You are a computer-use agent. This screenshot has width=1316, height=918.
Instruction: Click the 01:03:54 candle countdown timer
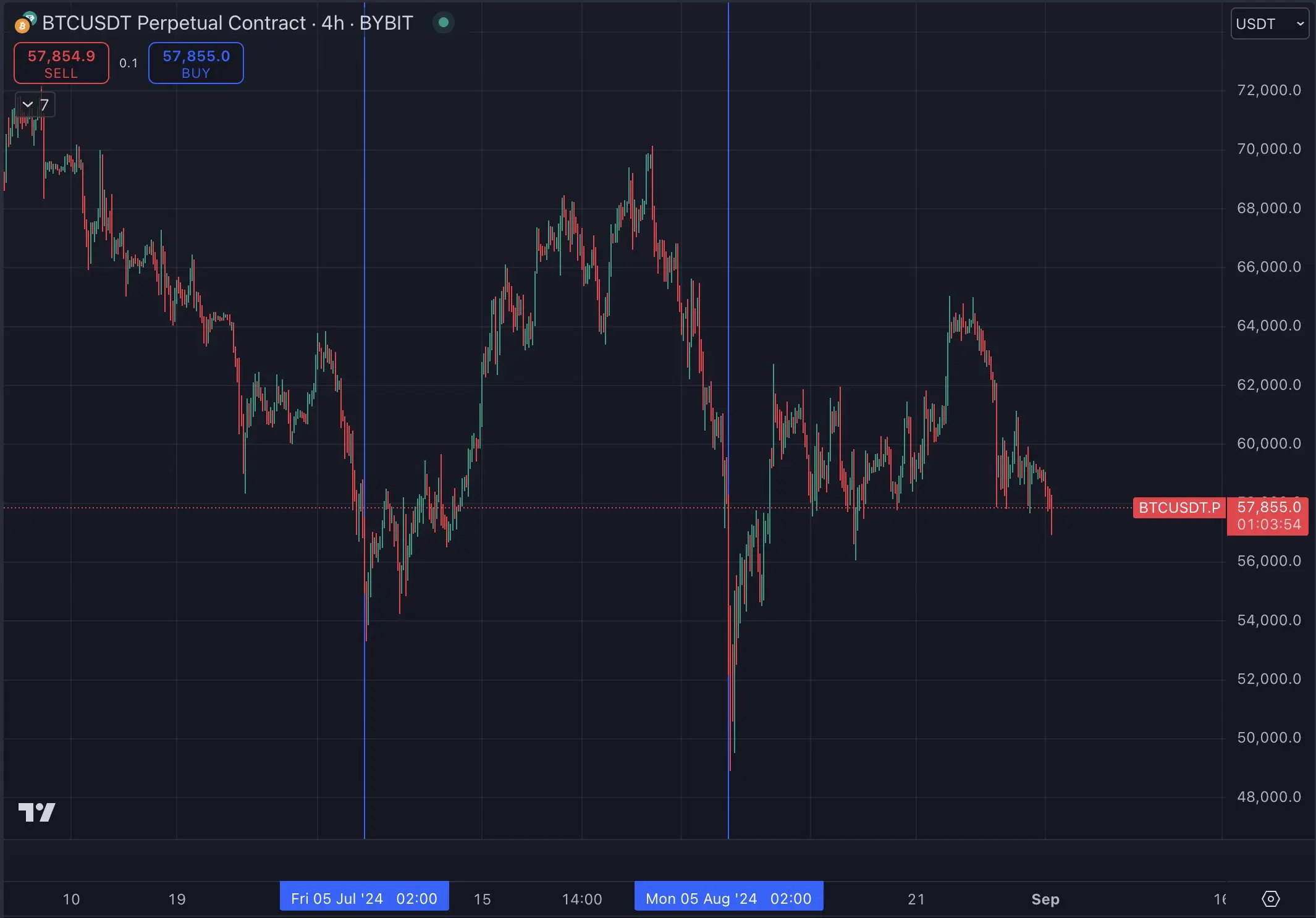(1268, 524)
